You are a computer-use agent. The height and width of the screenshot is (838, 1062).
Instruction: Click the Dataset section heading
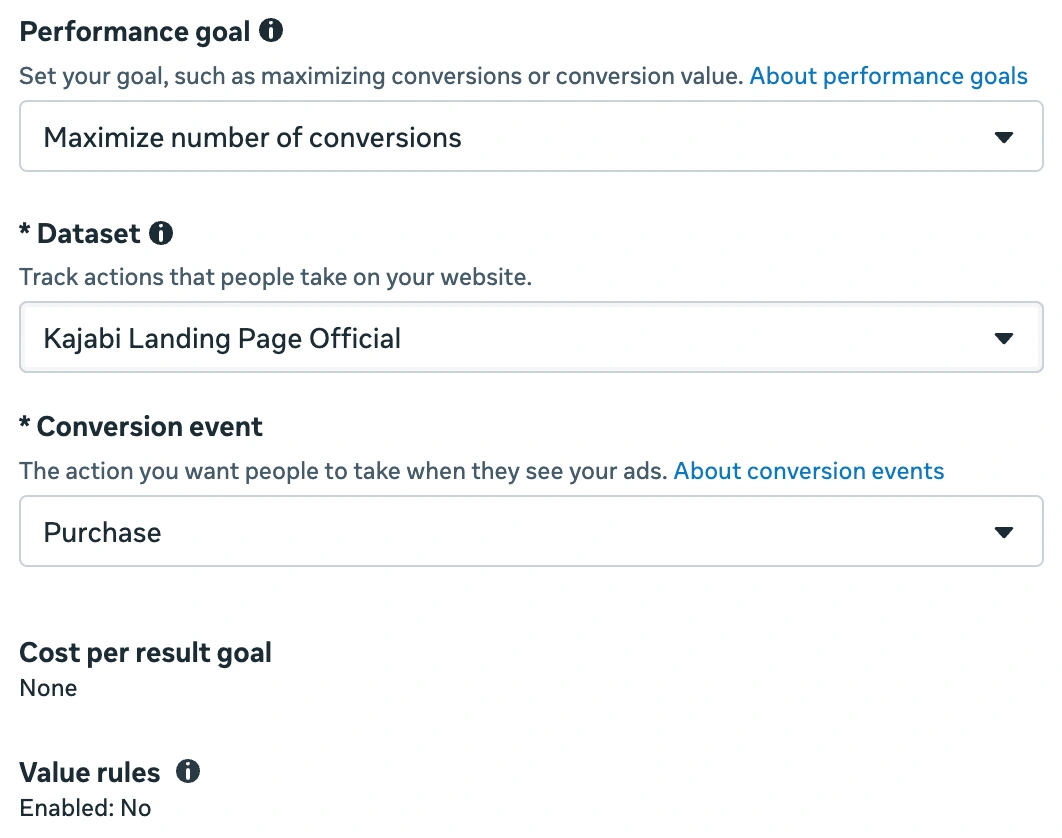coord(89,234)
